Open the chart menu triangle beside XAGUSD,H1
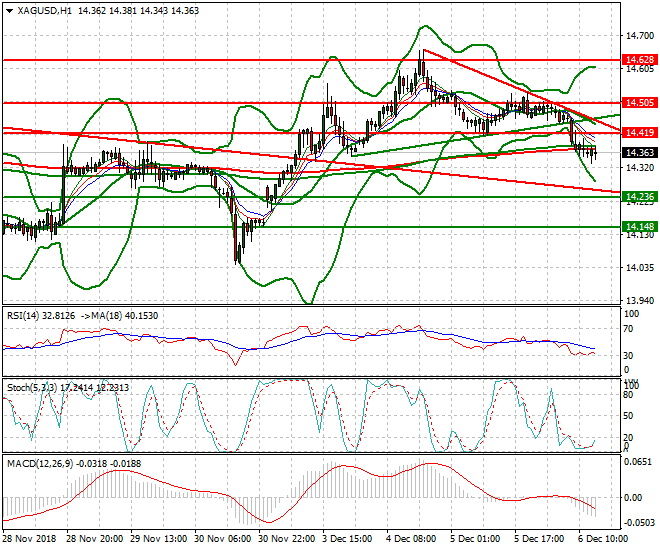This screenshot has width=660, height=550. click(10, 11)
